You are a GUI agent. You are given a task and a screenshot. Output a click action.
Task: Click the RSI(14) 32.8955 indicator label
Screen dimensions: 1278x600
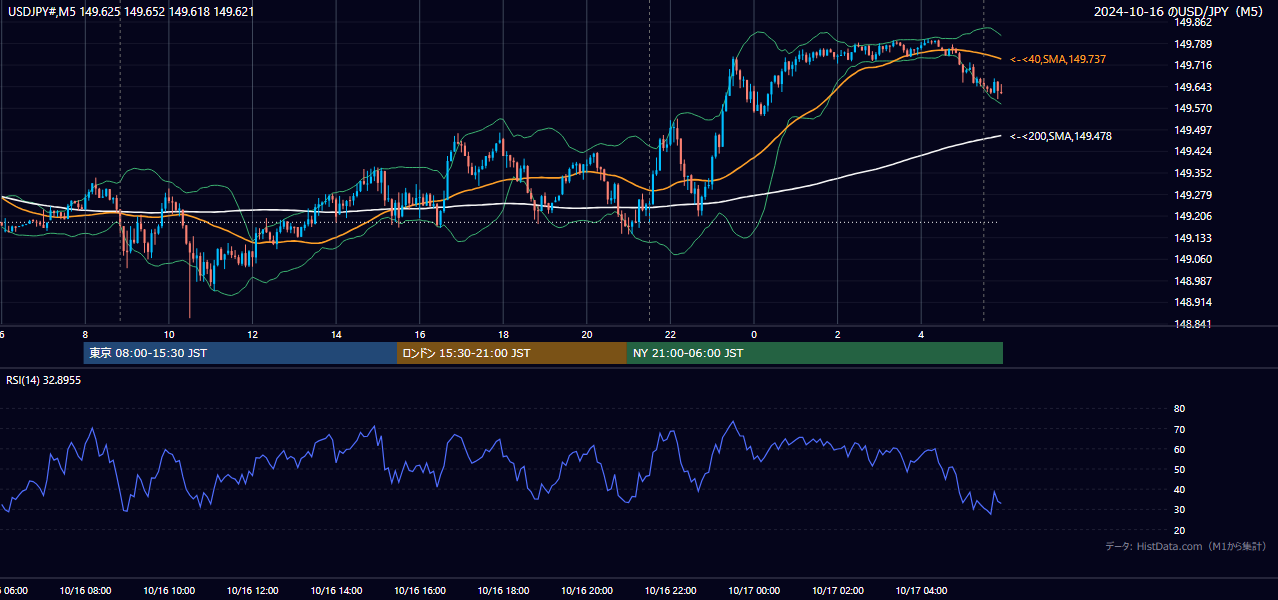tap(44, 380)
